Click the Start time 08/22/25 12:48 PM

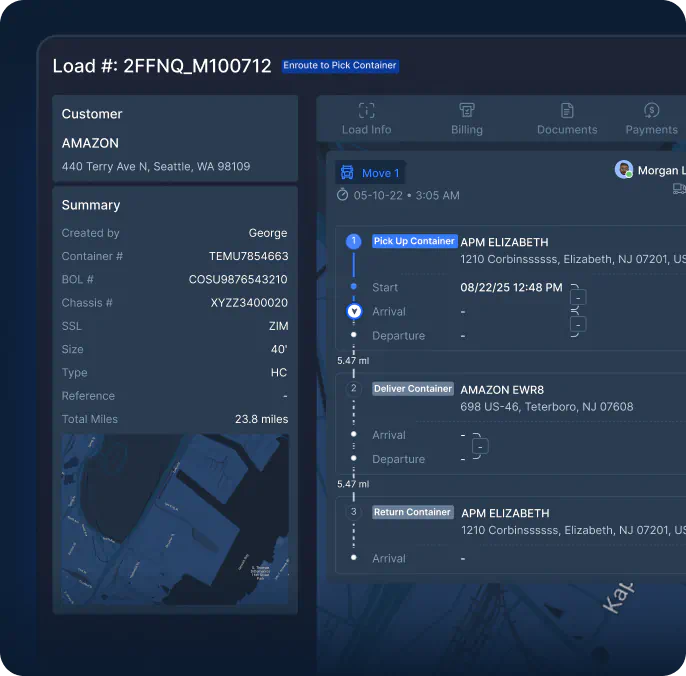(x=511, y=287)
